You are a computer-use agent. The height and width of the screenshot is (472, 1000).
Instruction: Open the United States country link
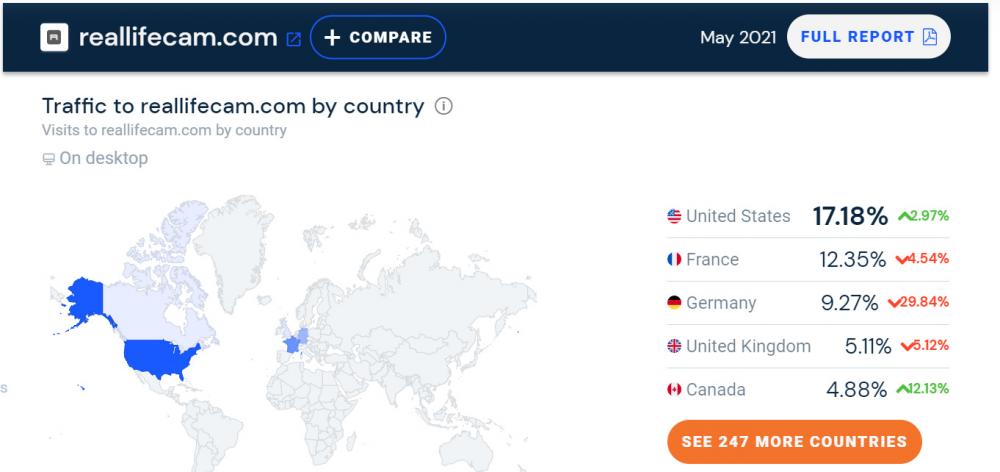pyautogui.click(x=738, y=216)
